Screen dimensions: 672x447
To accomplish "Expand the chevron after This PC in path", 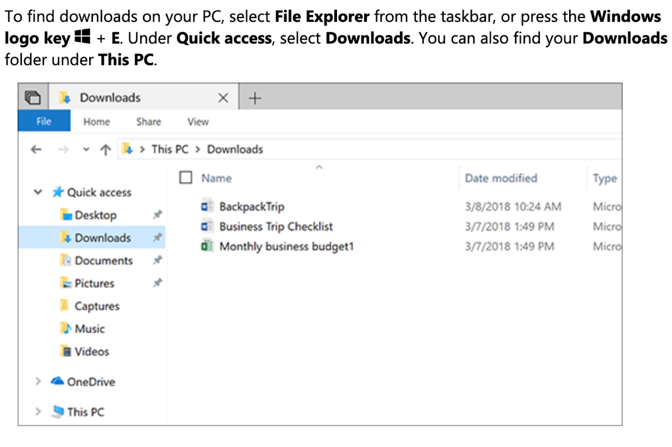I will 198,150.
